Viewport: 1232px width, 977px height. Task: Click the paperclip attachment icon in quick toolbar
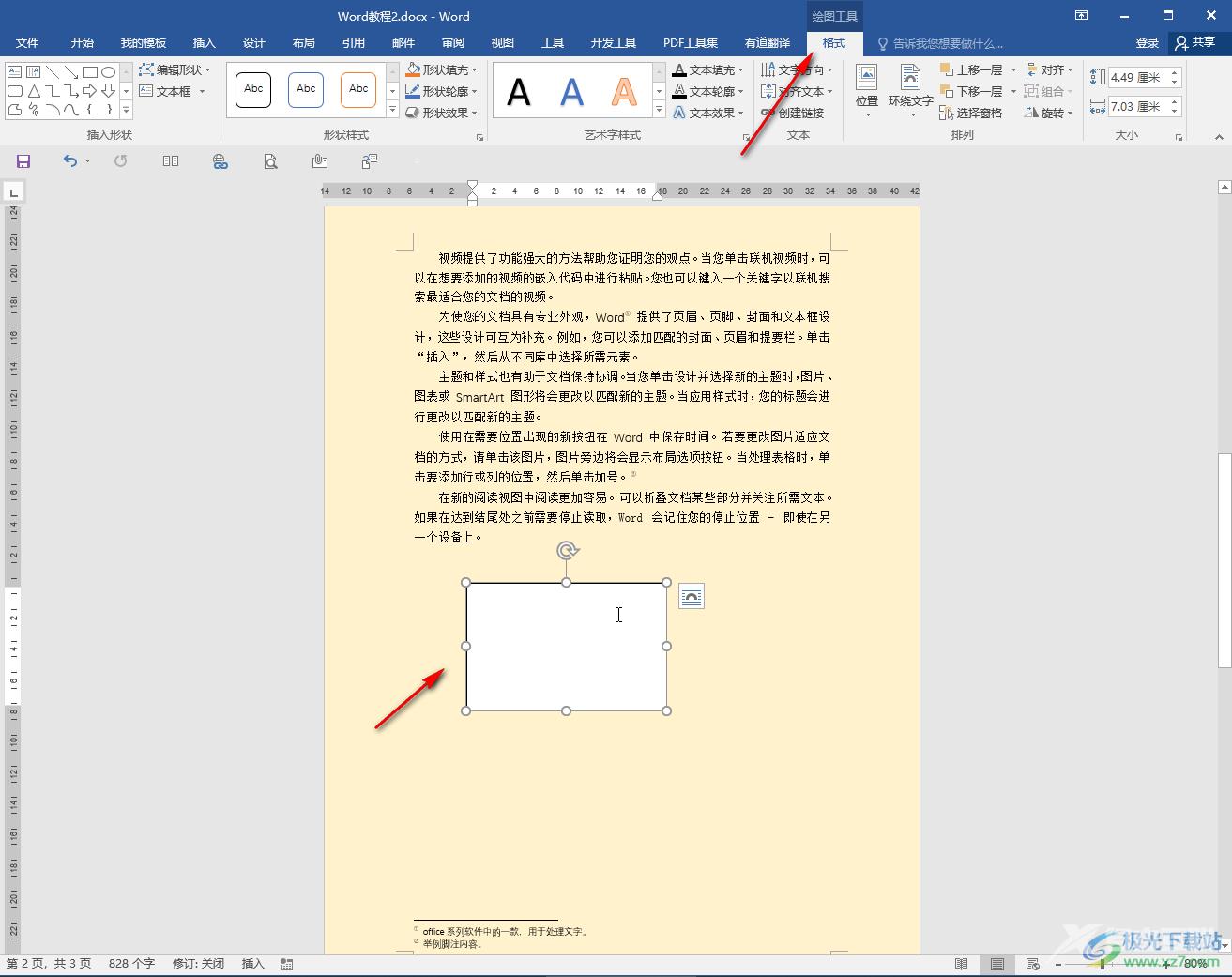click(x=320, y=161)
